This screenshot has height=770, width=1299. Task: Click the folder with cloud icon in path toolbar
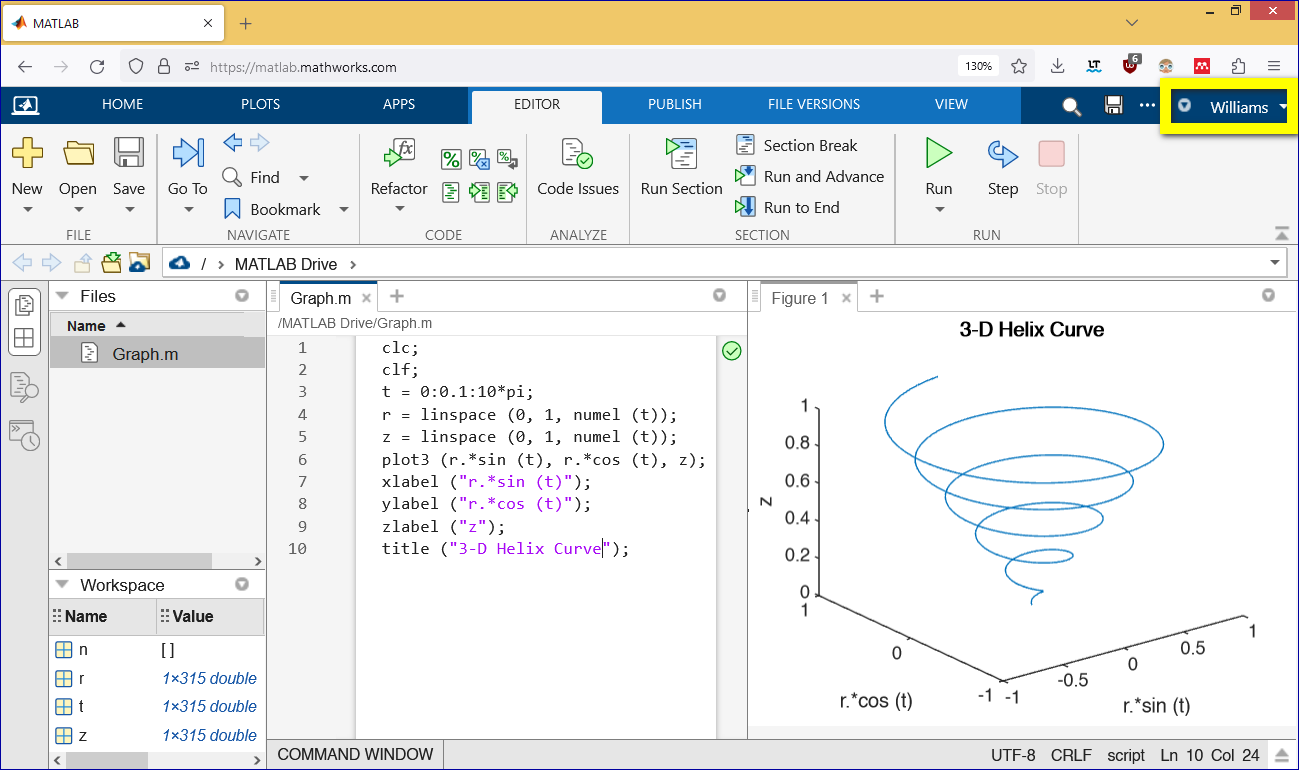(x=139, y=263)
